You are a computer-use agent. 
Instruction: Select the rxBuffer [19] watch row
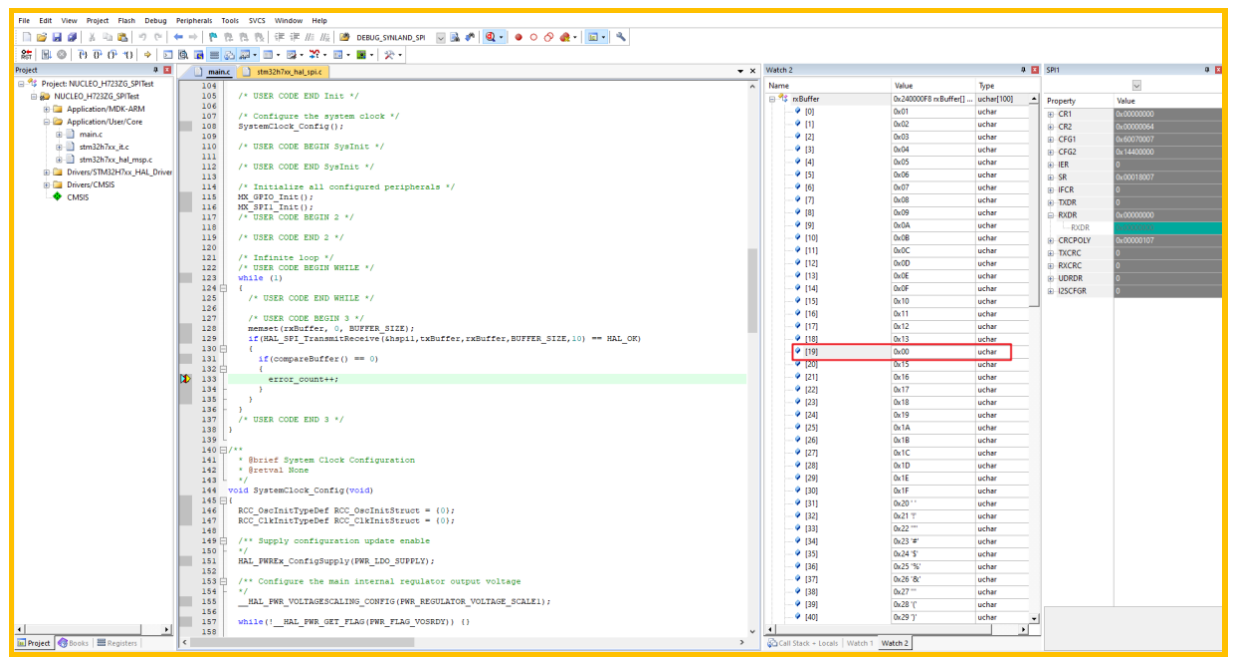tap(901, 352)
